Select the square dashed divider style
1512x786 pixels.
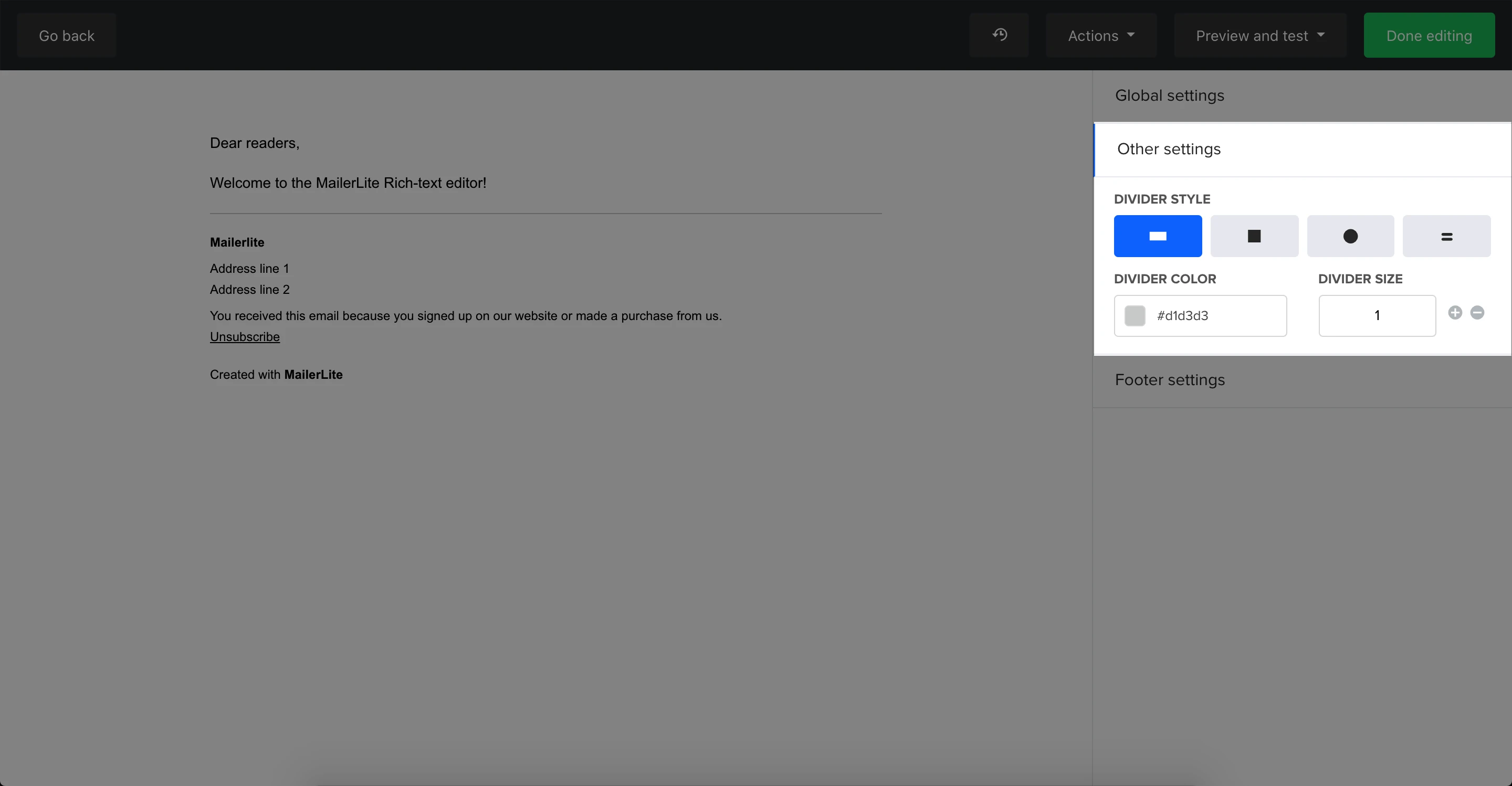click(1254, 236)
